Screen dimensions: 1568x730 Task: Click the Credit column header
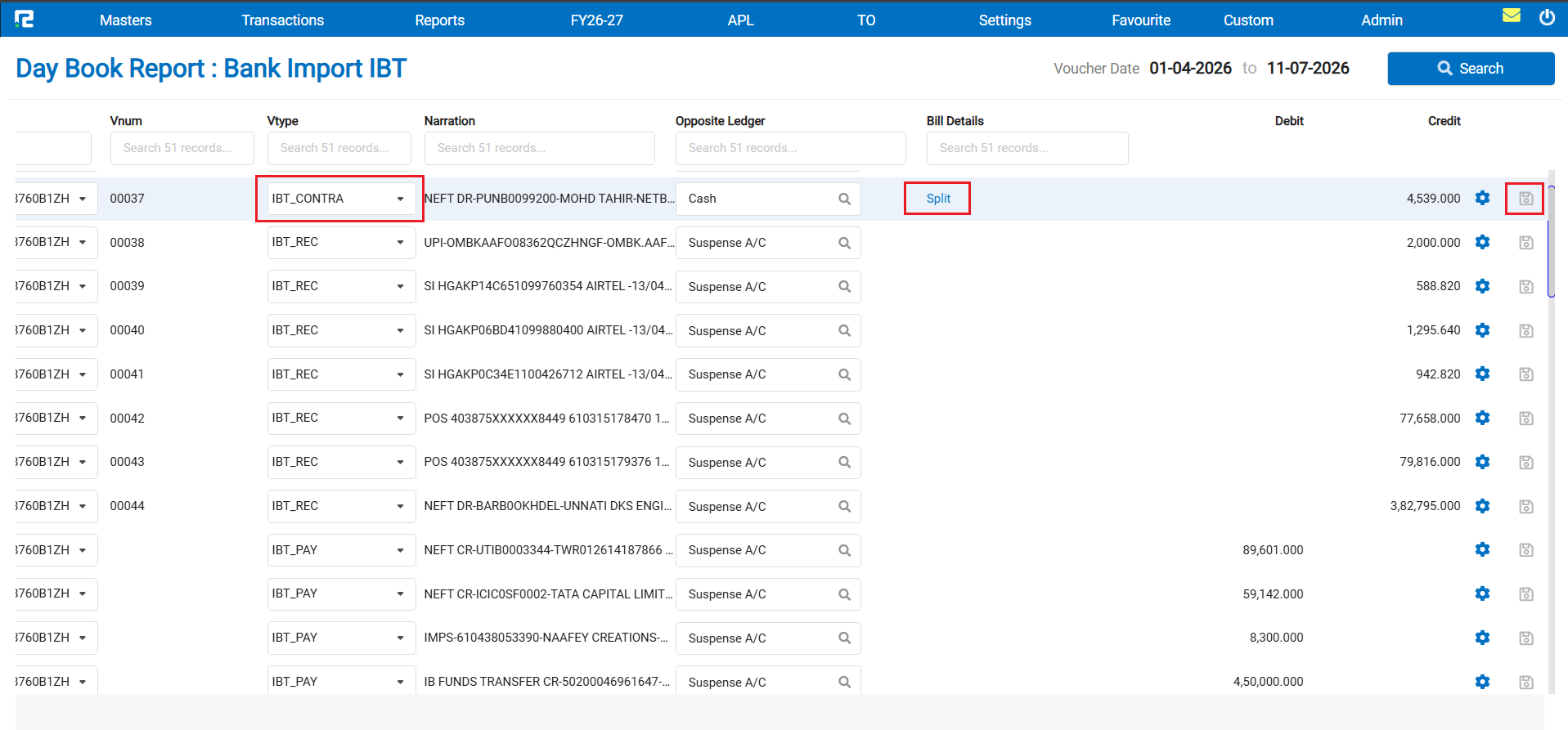(1444, 121)
